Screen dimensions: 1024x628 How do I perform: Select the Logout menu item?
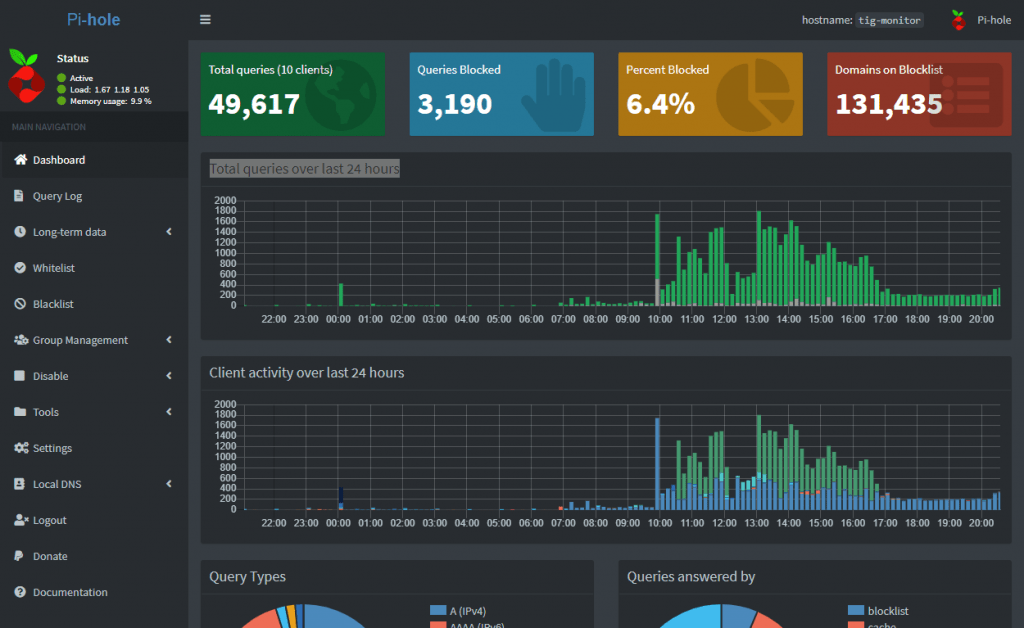pyautogui.click(x=94, y=520)
